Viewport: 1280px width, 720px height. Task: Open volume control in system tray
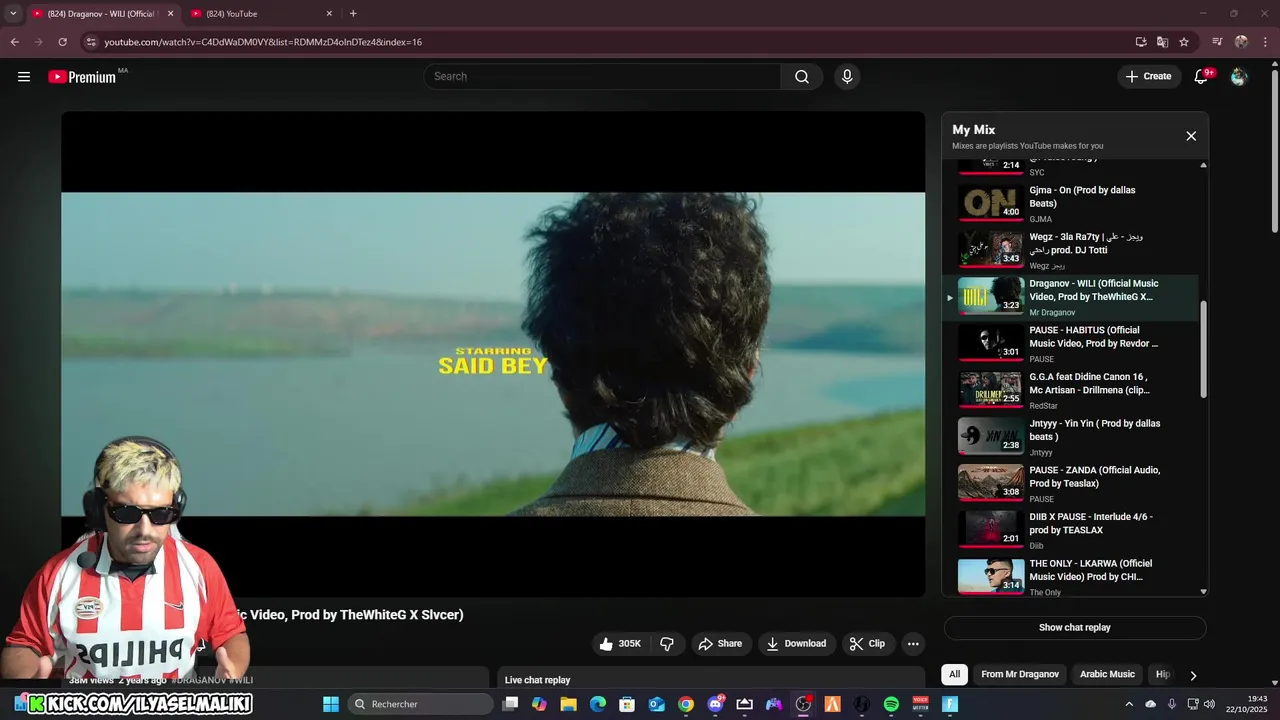pyautogui.click(x=1209, y=704)
